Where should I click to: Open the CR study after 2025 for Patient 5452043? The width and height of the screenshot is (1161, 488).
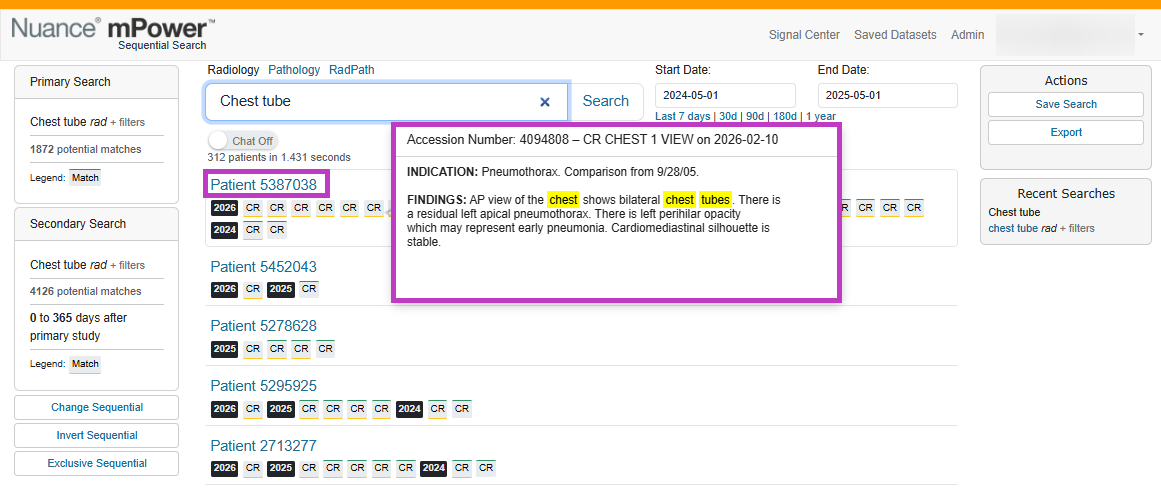[x=310, y=289]
